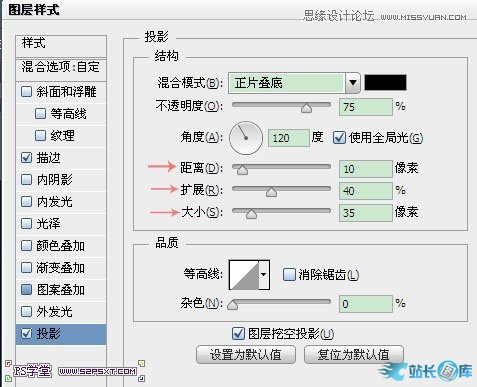Enable the 斜面和浮雕 checkbox

pyautogui.click(x=26, y=92)
